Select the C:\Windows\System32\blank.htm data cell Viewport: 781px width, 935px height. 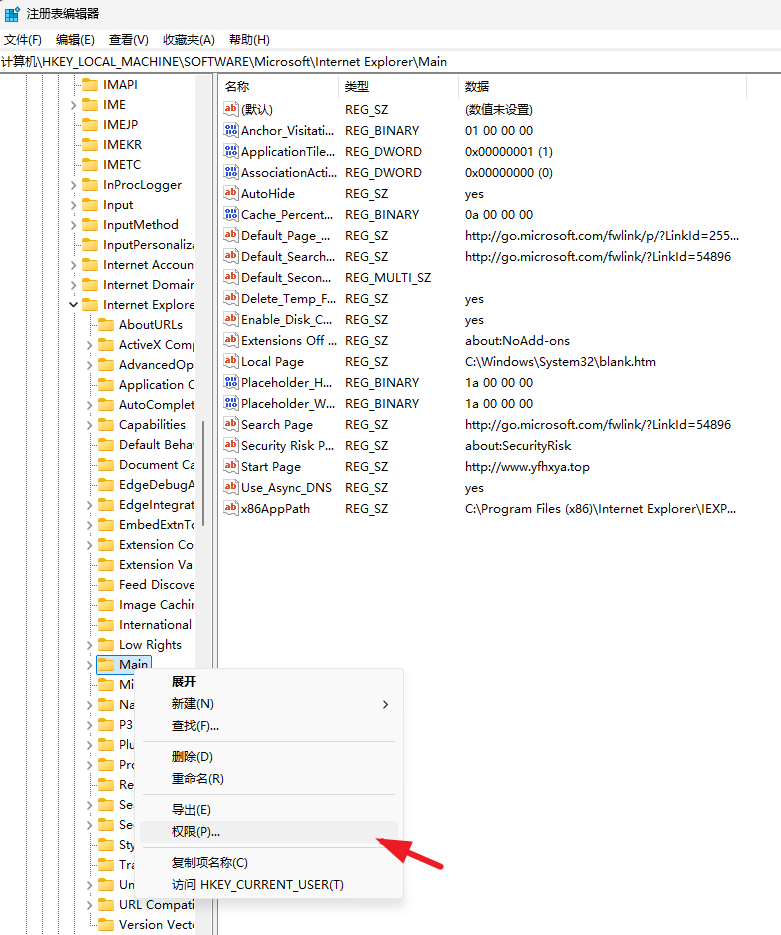(x=560, y=362)
